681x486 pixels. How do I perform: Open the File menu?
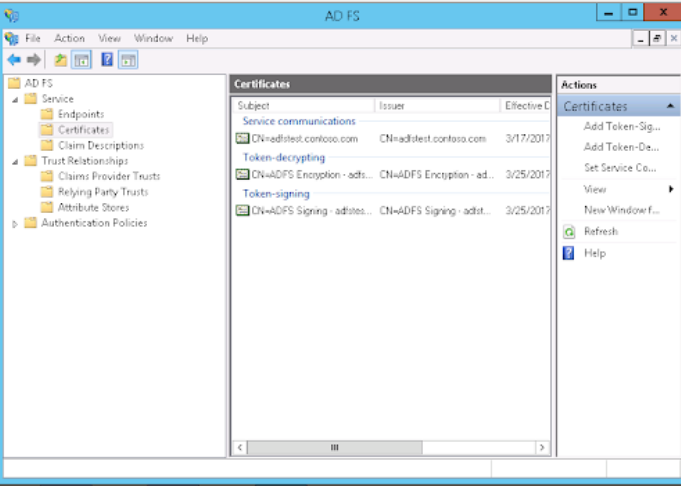33,39
